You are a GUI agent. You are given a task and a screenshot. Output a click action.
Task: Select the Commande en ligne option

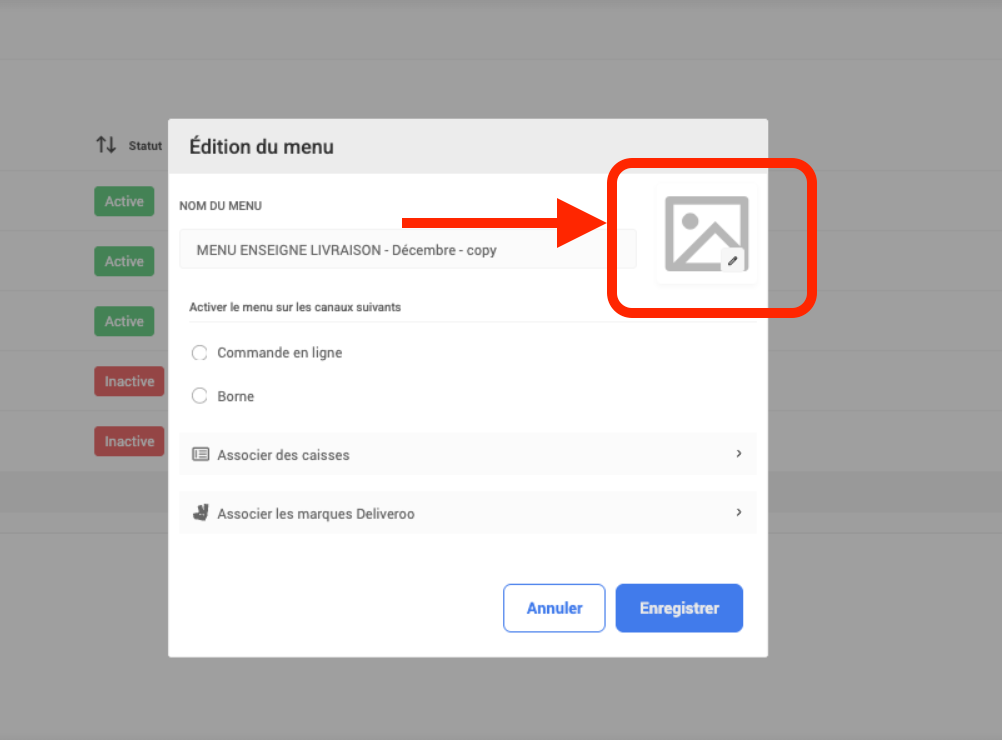pos(199,353)
